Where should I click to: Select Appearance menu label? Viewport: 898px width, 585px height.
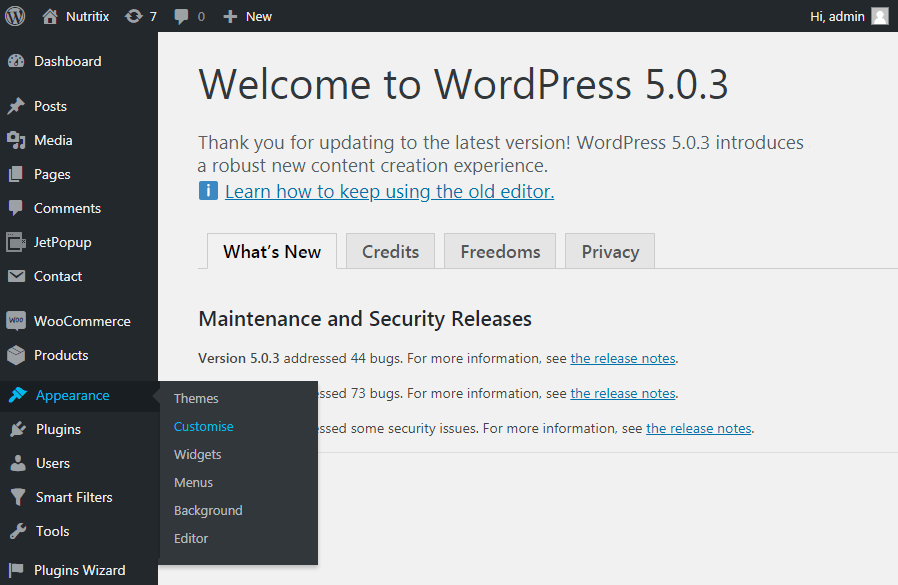[x=73, y=396]
